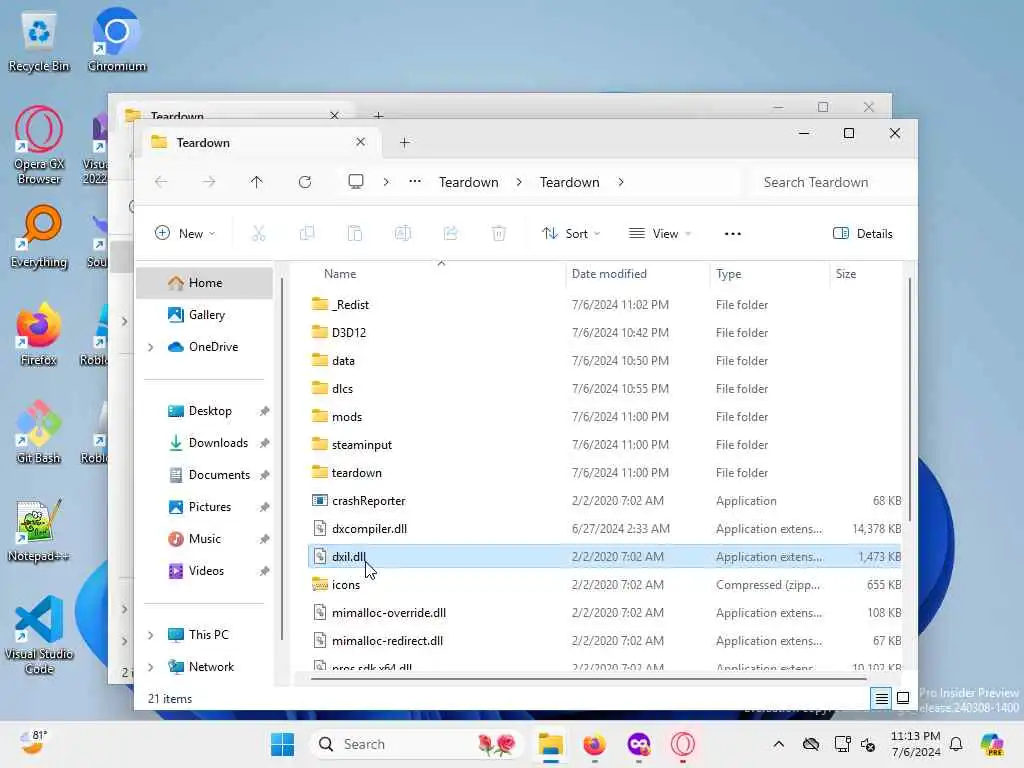Open Opera GX from the taskbar

[682, 744]
